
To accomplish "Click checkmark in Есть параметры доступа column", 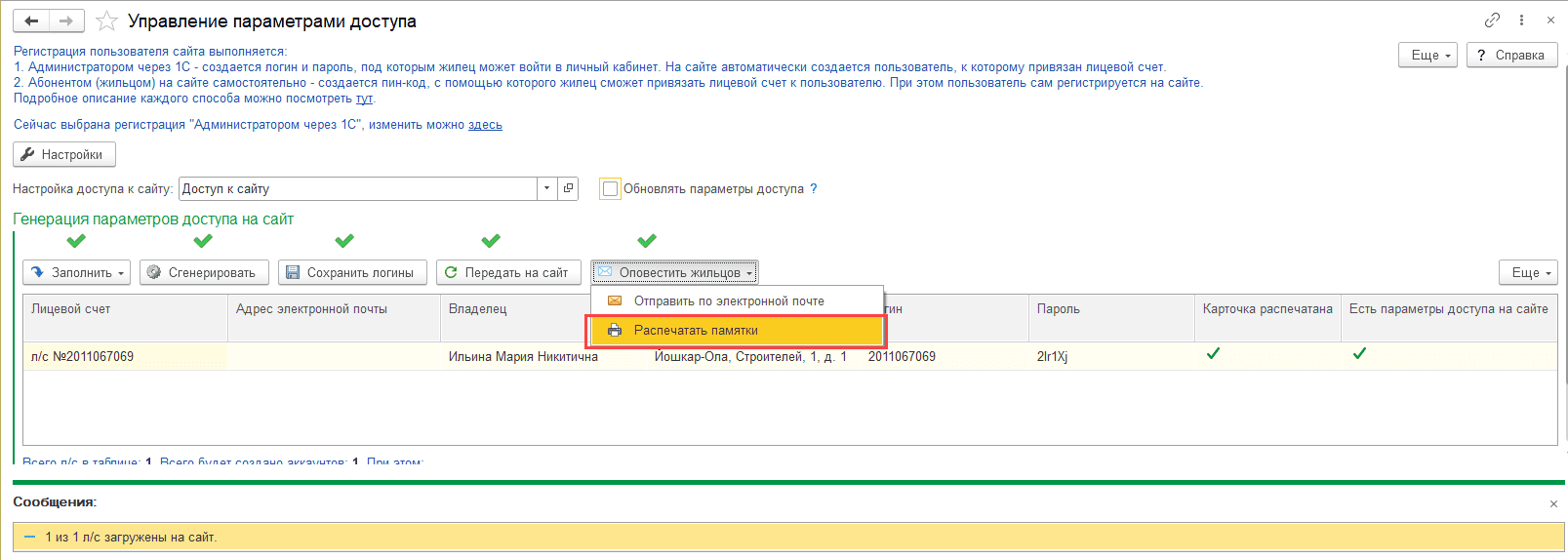I will click(1359, 354).
